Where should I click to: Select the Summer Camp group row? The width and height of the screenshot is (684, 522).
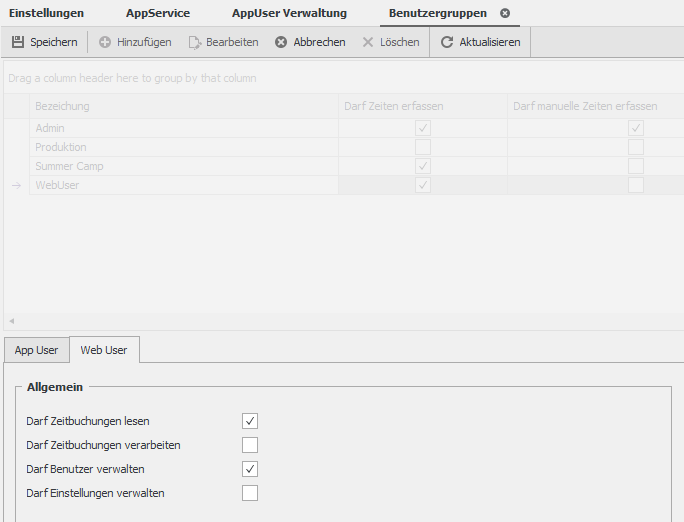tap(69, 166)
